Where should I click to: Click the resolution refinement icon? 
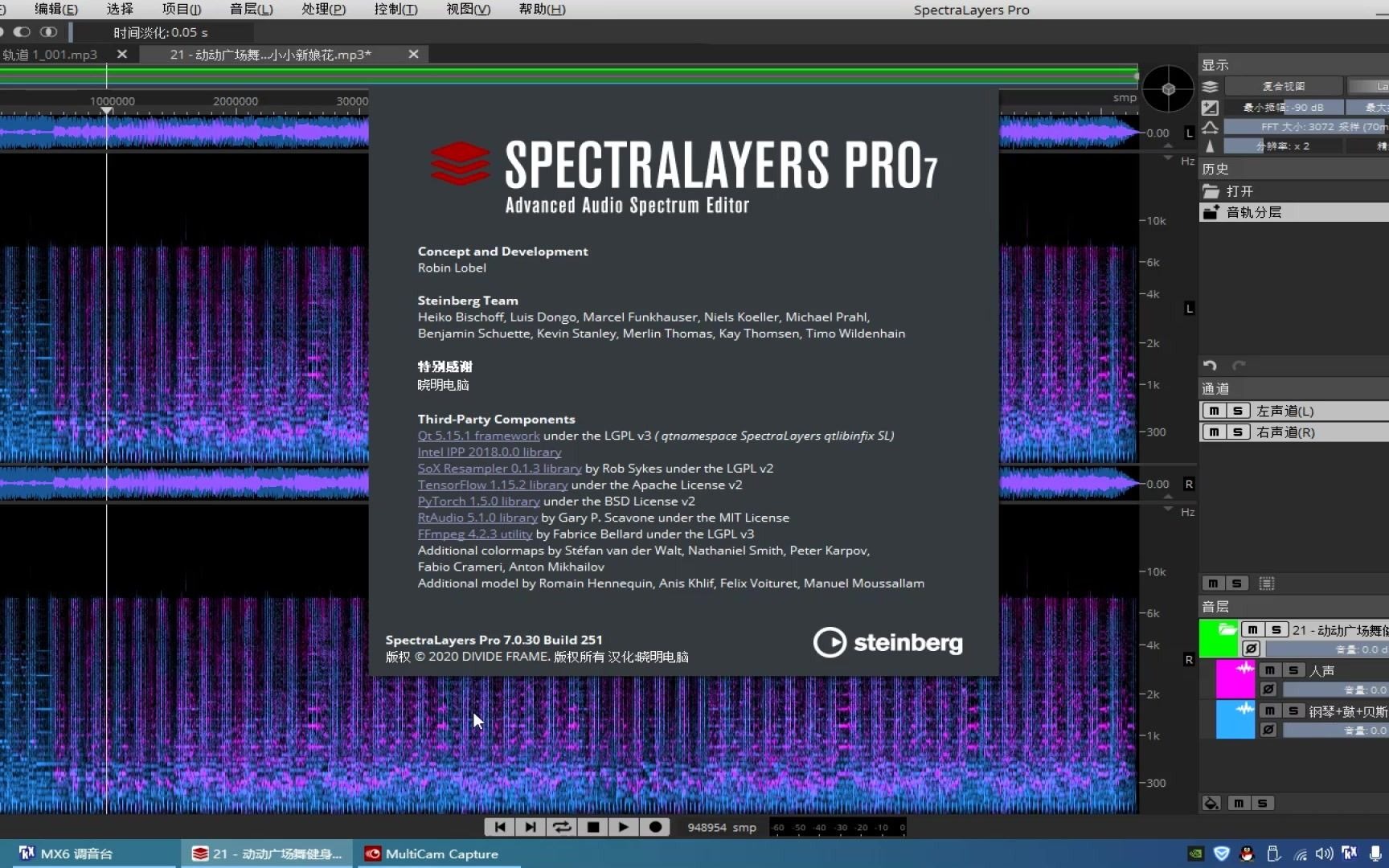[1210, 145]
